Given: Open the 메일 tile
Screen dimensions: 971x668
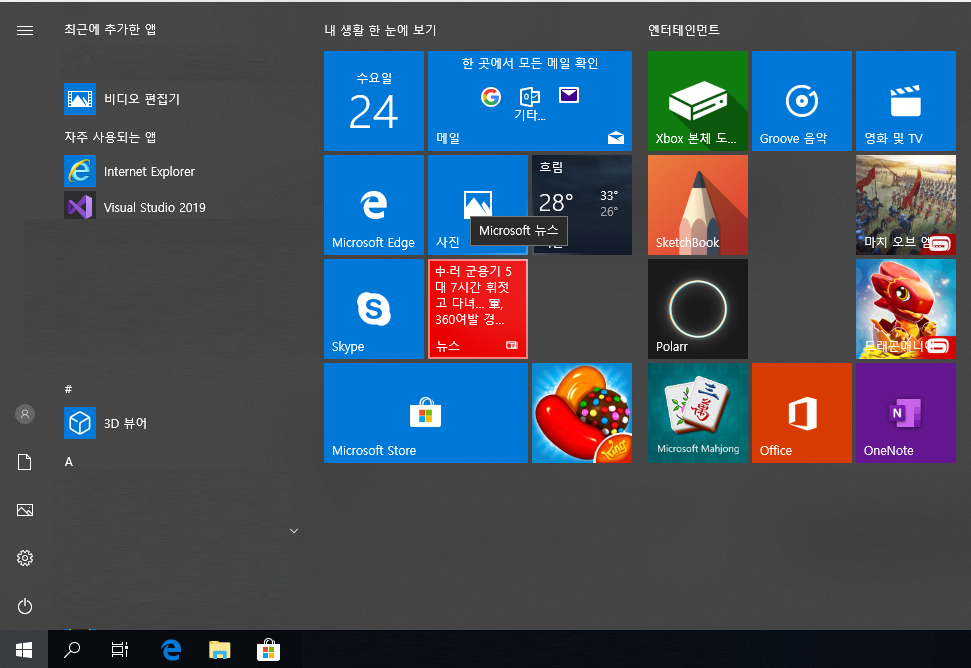Looking at the screenshot, I should 530,101.
